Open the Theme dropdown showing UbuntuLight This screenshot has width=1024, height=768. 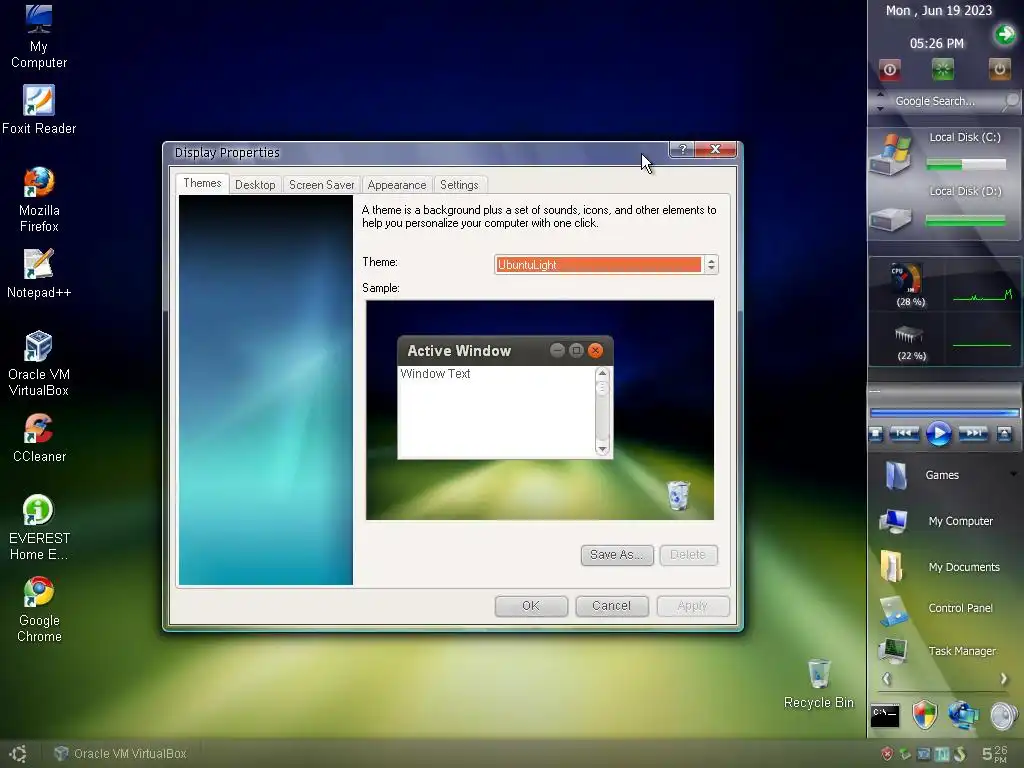(606, 264)
